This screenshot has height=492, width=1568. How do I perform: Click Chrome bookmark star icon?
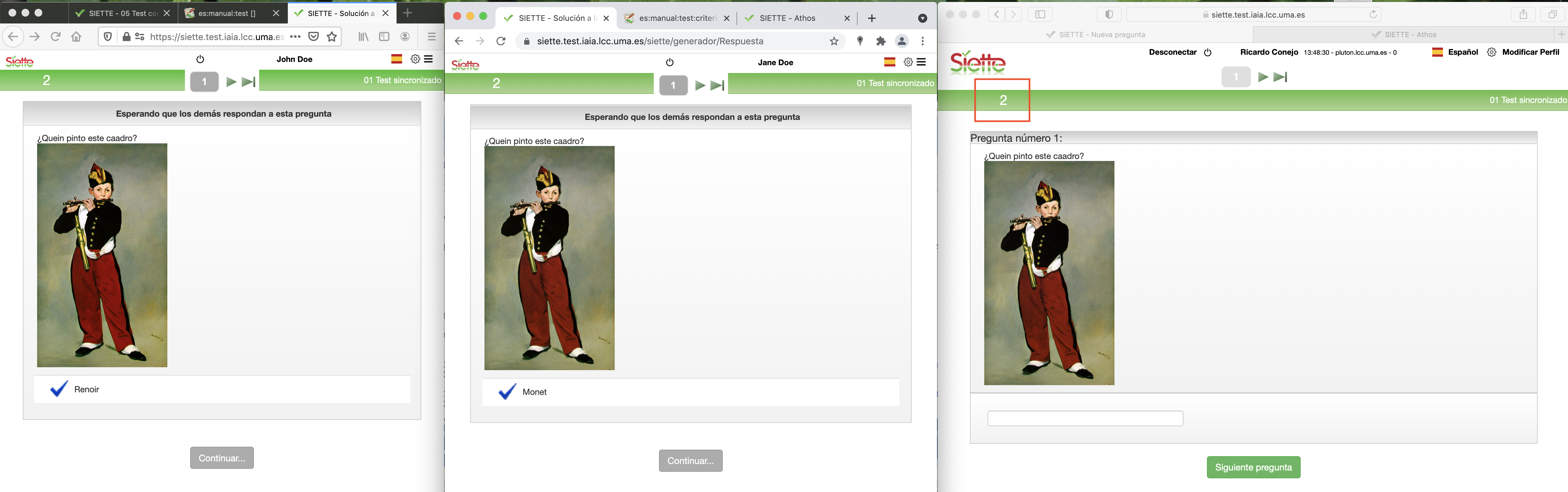834,41
